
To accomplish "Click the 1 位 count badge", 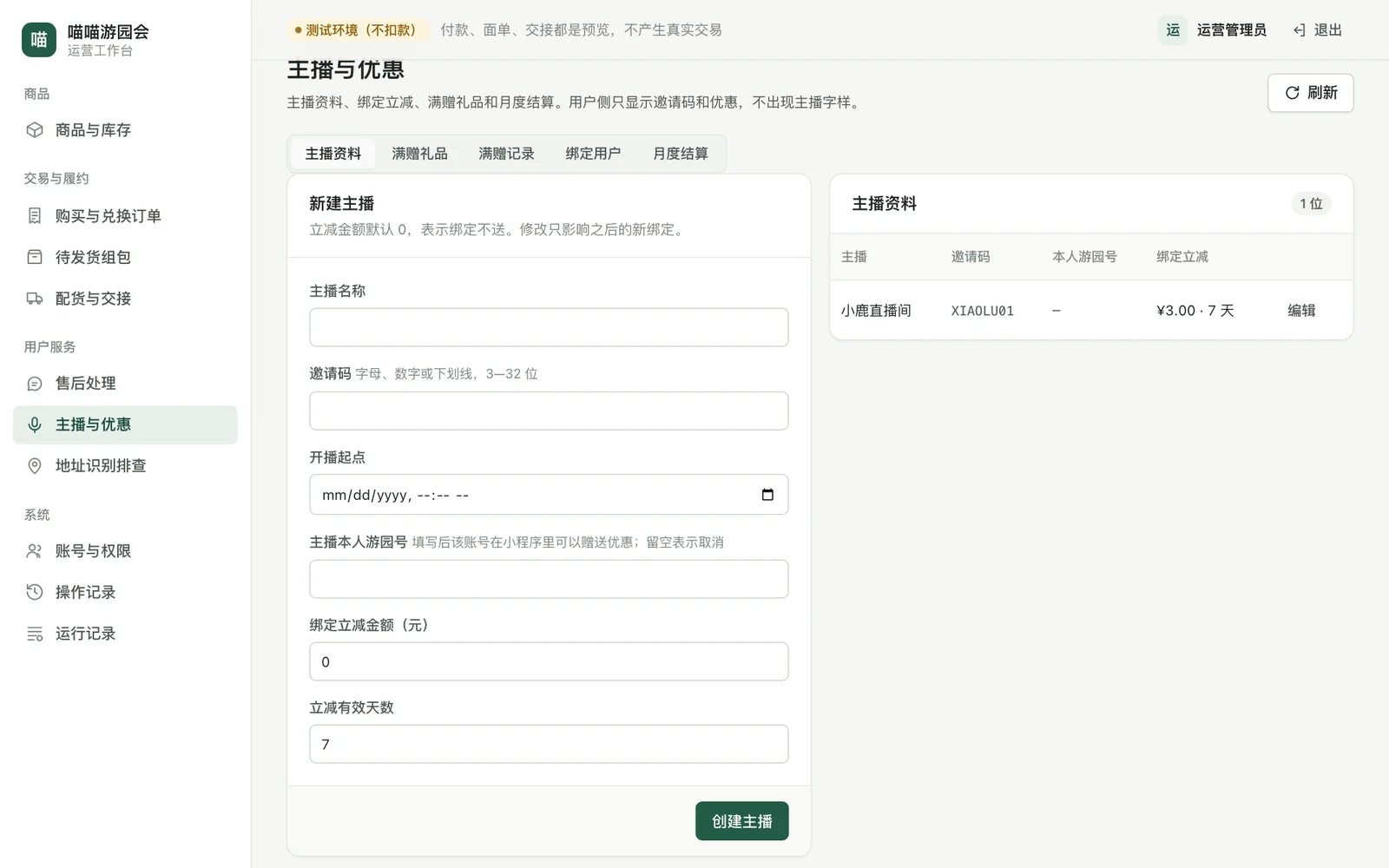I will [x=1311, y=204].
